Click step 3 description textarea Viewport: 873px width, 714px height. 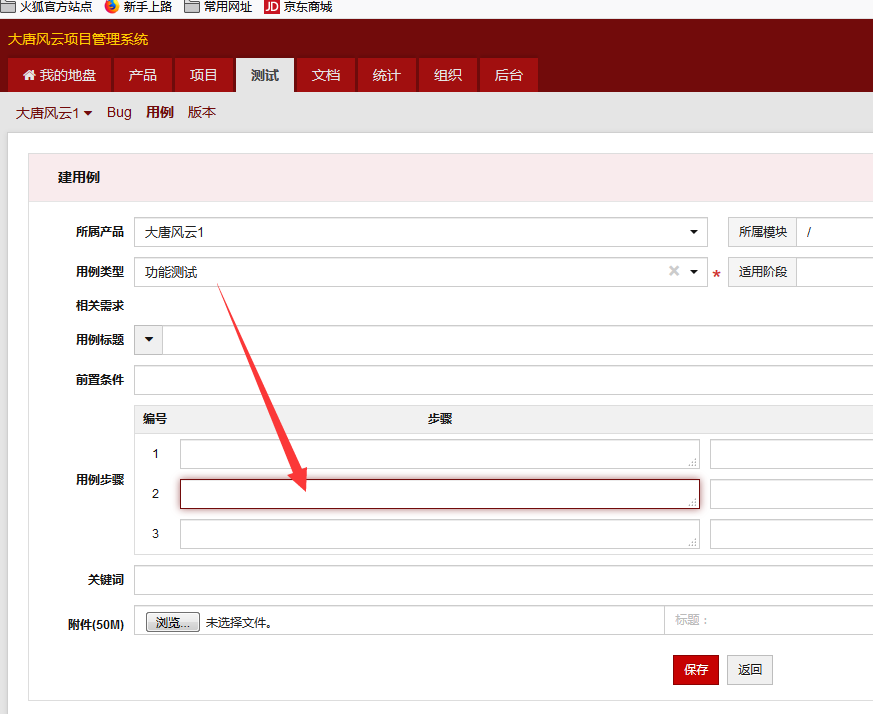[x=440, y=534]
